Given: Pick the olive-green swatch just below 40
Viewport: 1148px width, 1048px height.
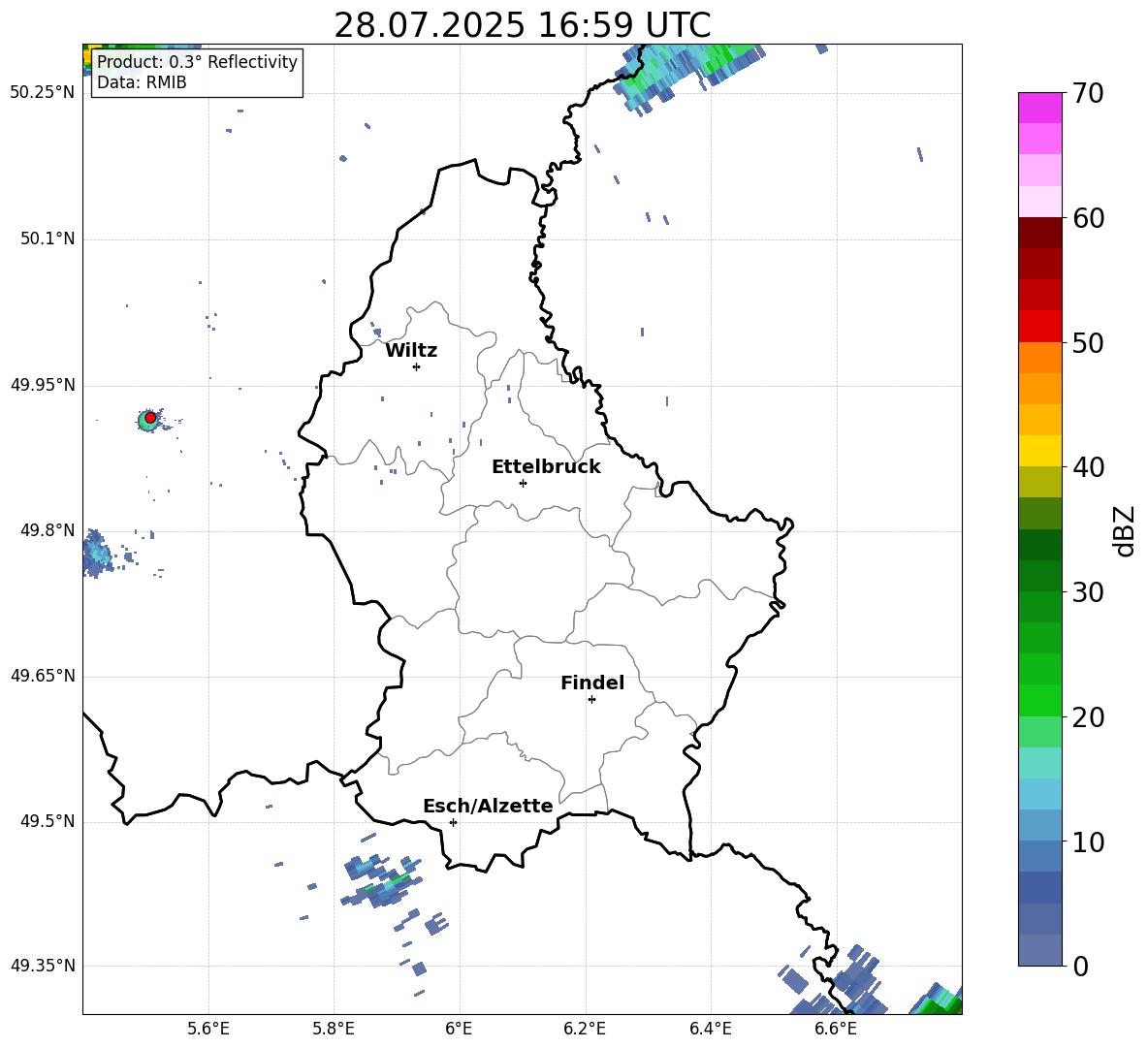Looking at the screenshot, I should coord(1039,482).
